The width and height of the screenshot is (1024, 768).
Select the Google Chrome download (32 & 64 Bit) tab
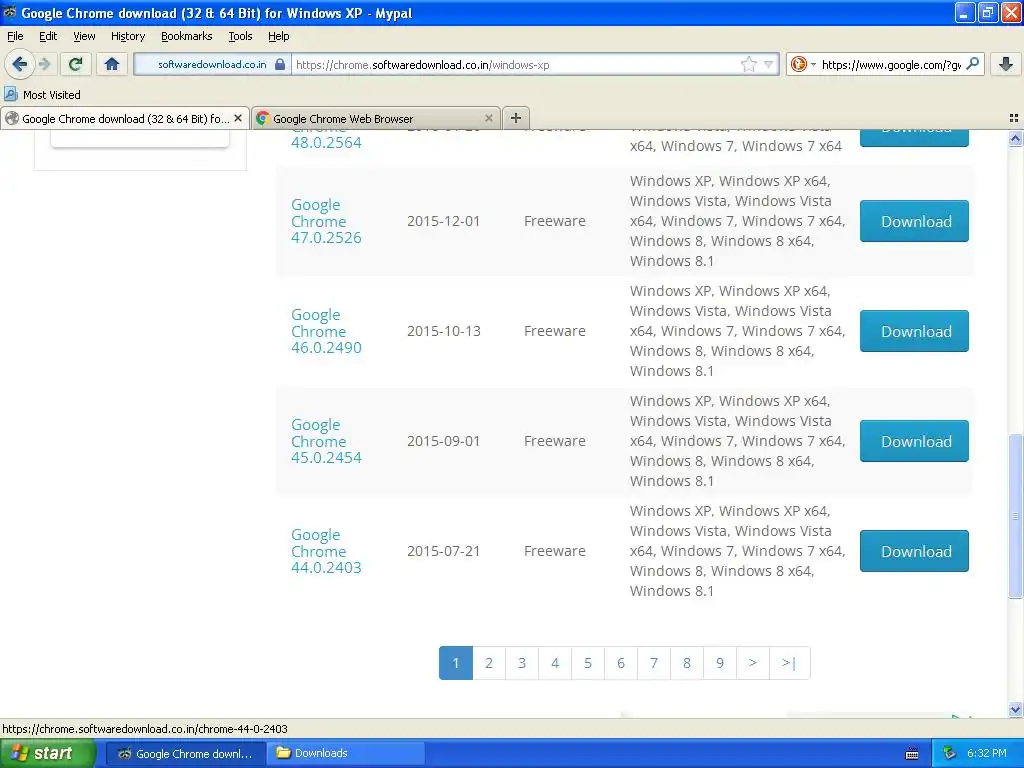pyautogui.click(x=125, y=118)
